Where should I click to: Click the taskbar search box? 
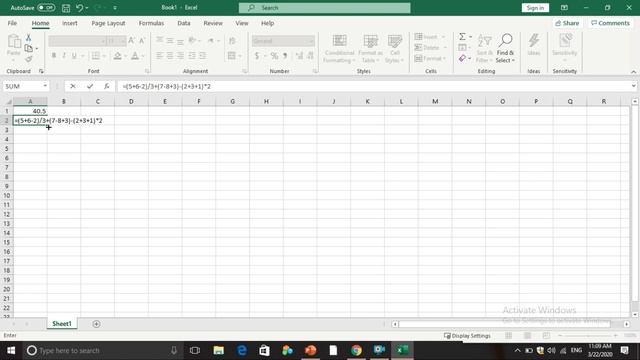(102, 350)
